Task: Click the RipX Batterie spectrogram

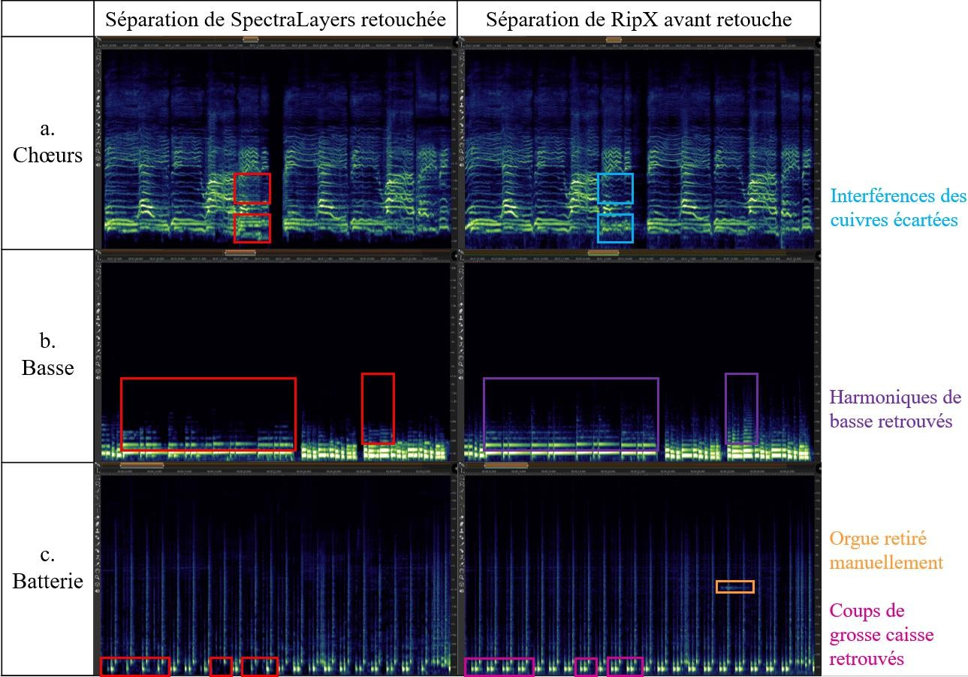Action: pos(640,575)
